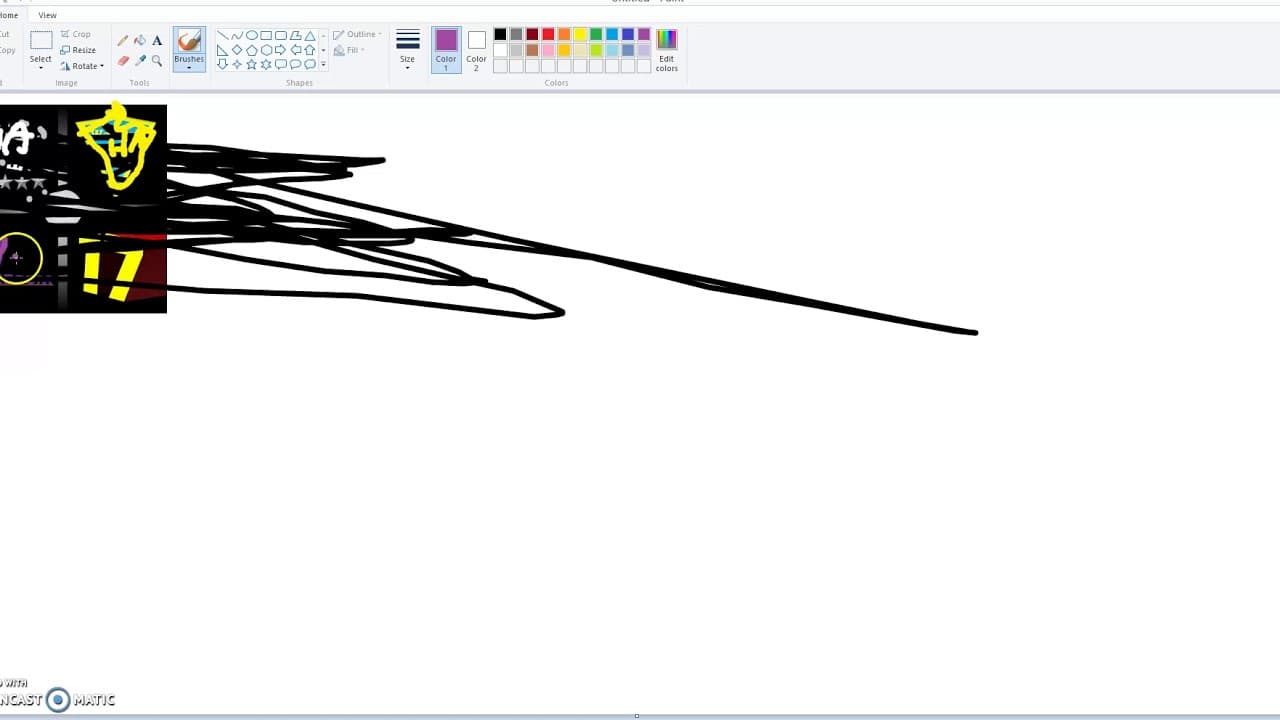Open the Select dropdown arrow
This screenshot has height=720, width=1280.
(41, 67)
